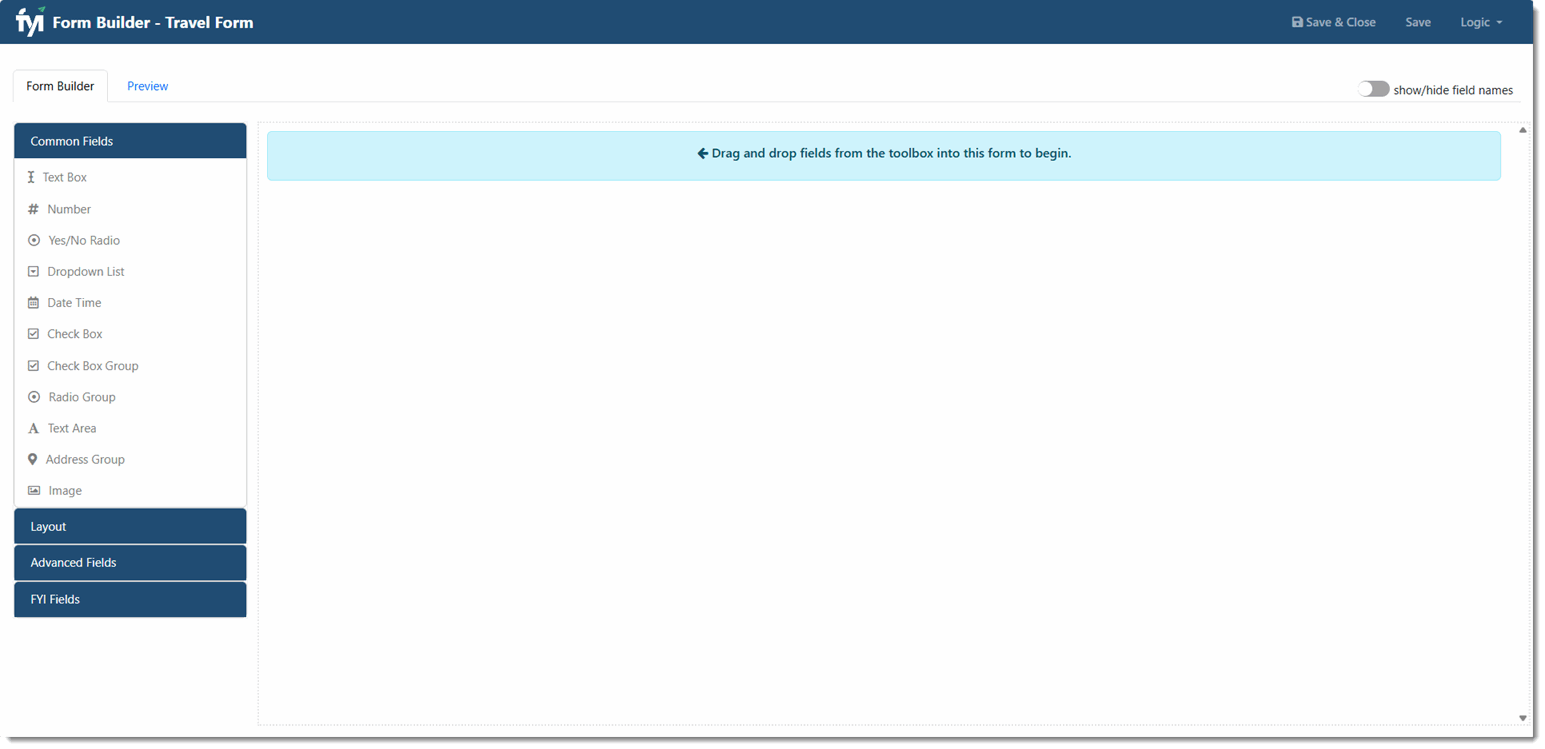Image resolution: width=1545 pixels, height=749 pixels.
Task: Select the Address Group field label
Action: pos(85,459)
